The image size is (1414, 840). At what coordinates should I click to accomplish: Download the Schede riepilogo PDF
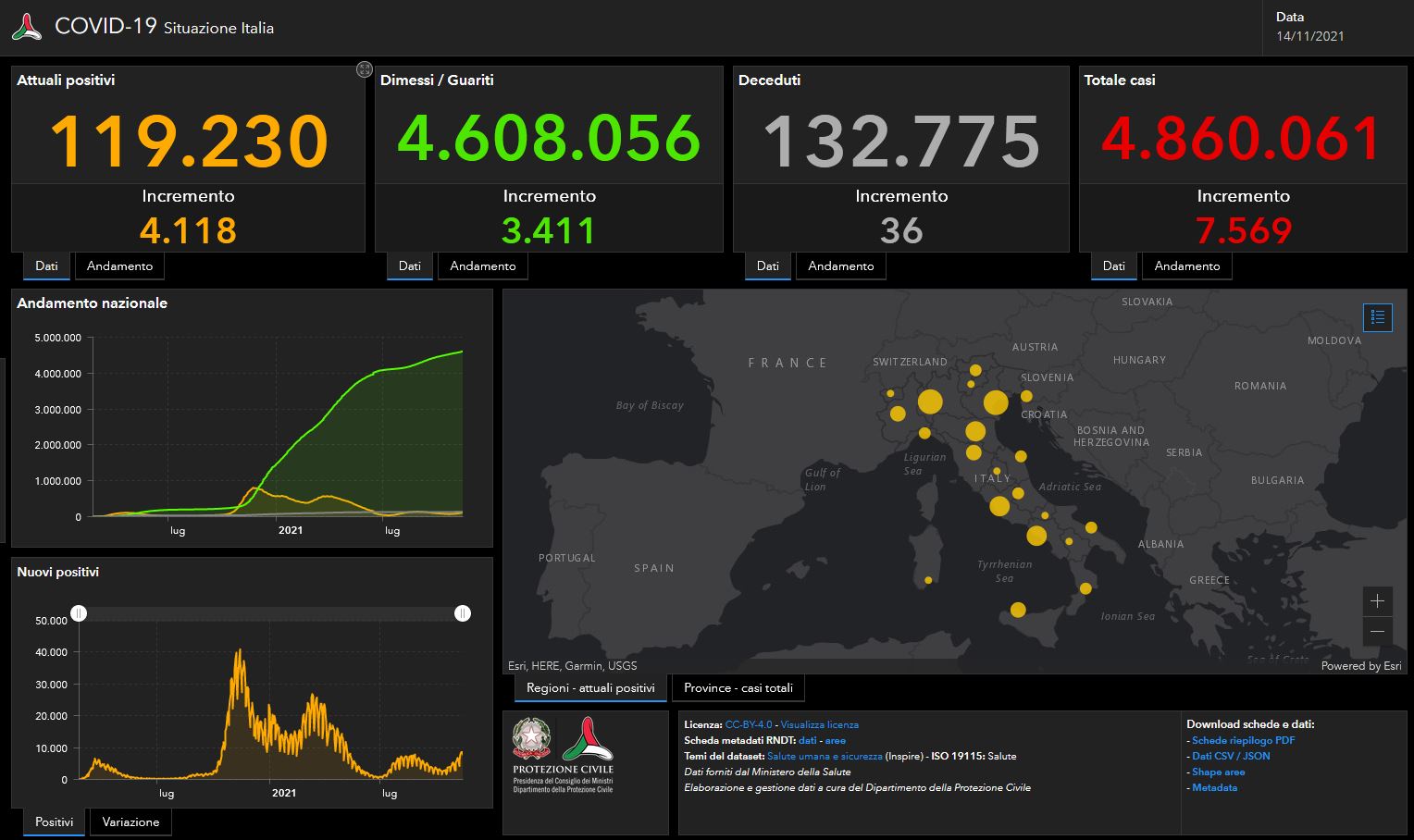(1245, 740)
